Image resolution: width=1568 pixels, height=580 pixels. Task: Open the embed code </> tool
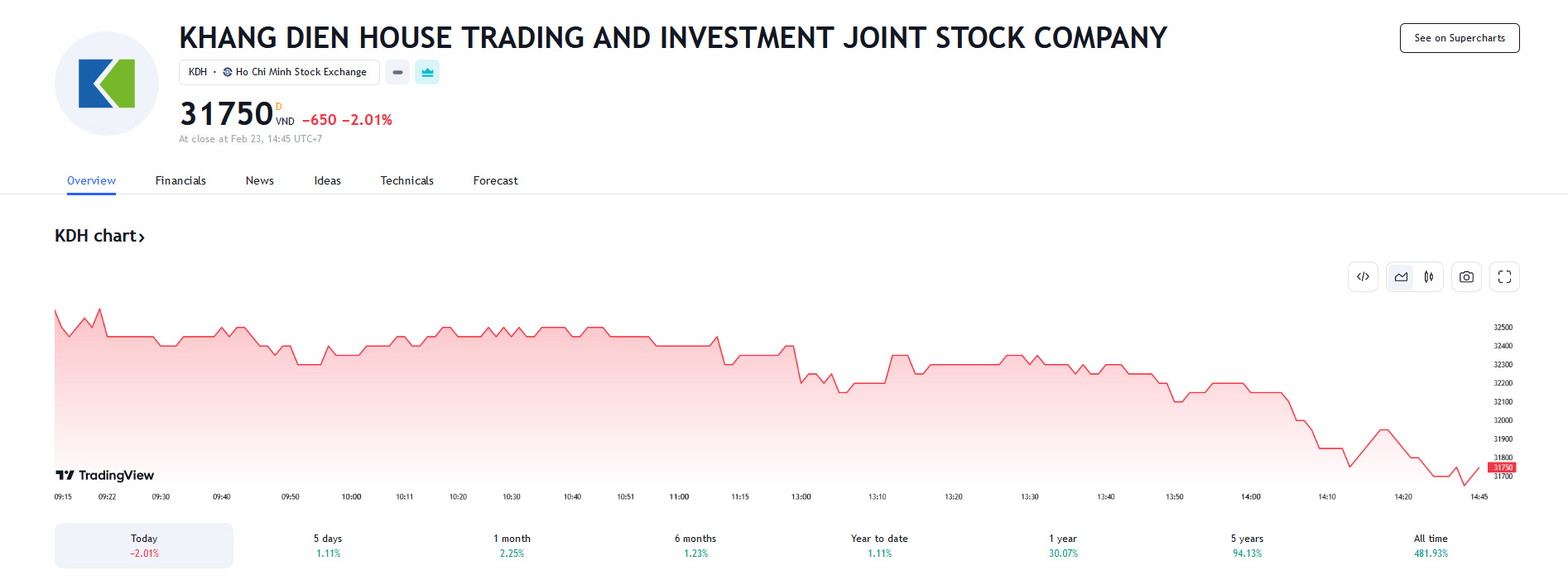1363,276
